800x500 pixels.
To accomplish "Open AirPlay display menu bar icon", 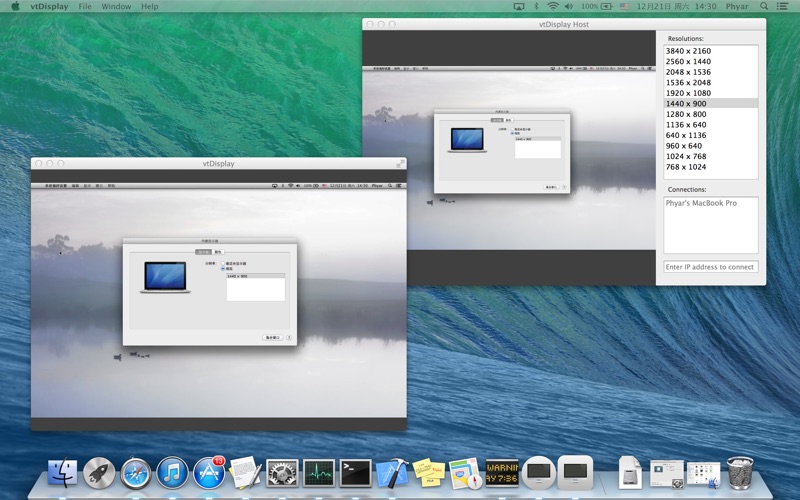I will pos(519,6).
